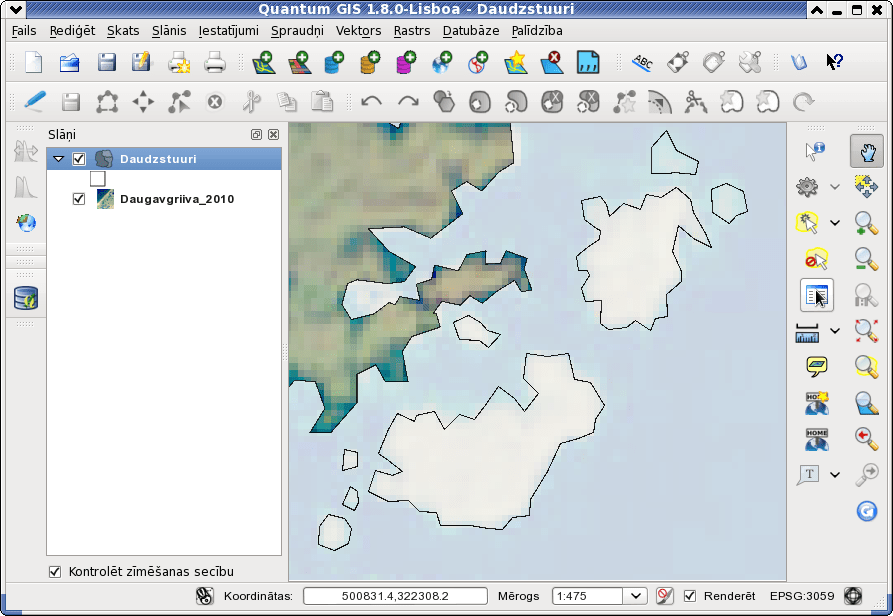The height and width of the screenshot is (616, 893).
Task: Click the Save Project As icon
Action: pos(141,62)
